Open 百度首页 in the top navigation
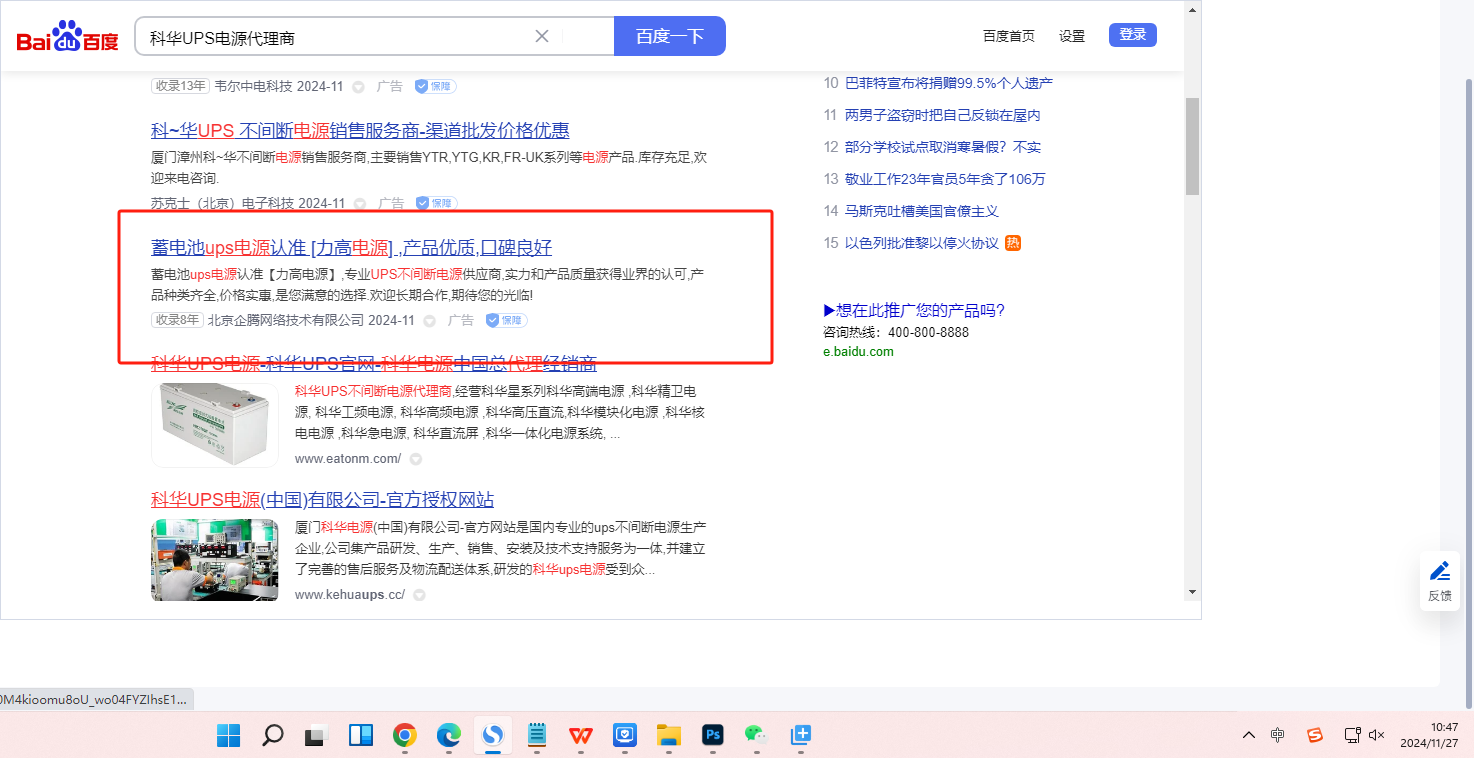This screenshot has height=758, width=1474. [1008, 36]
